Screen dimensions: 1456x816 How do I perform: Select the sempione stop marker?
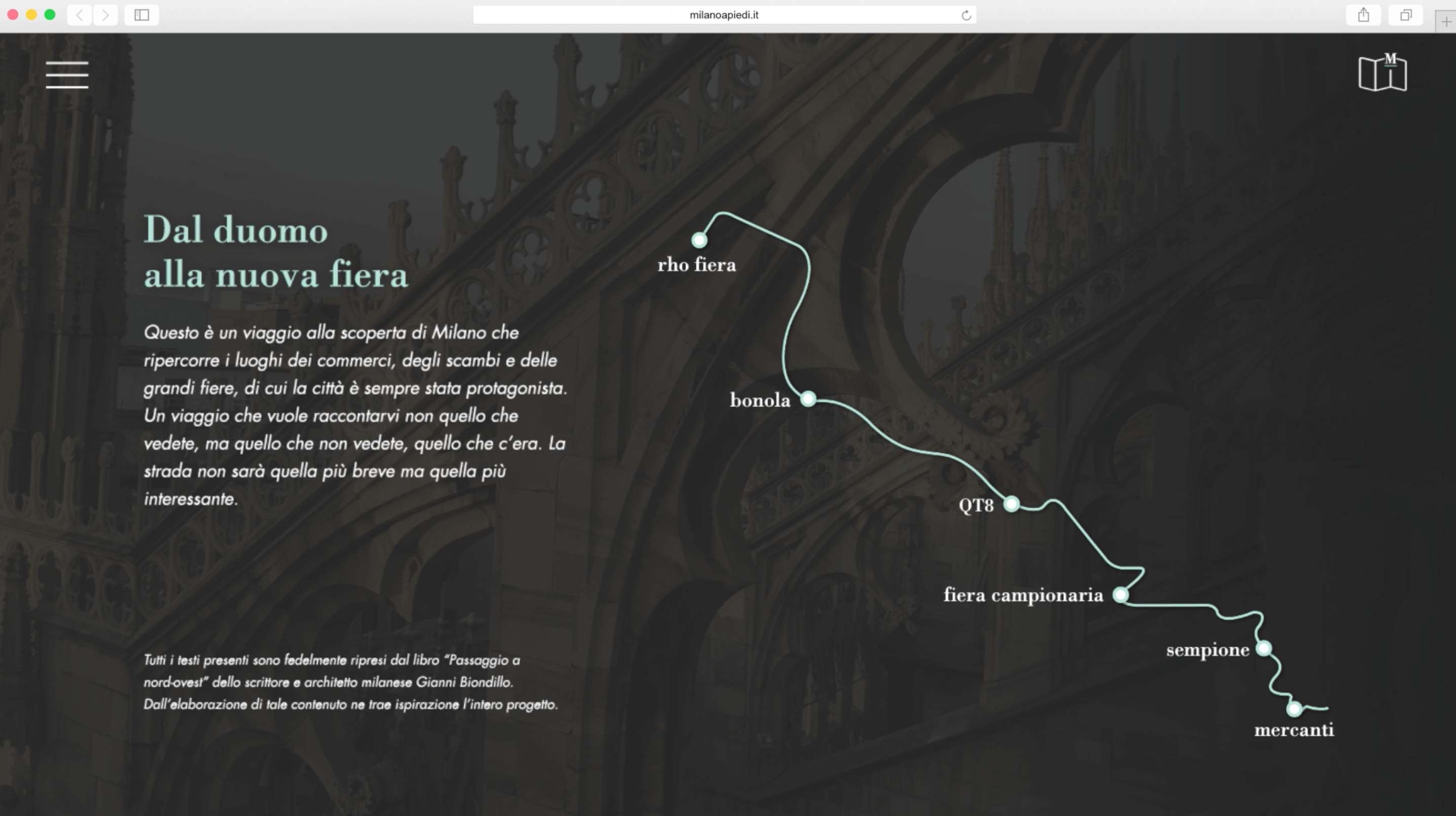tap(1264, 648)
